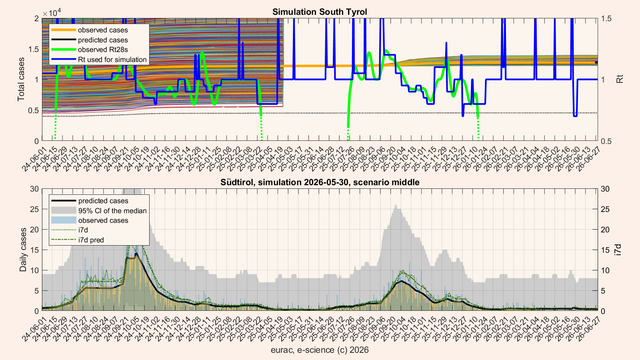Click the 'Simulation South Tyrol' chart title
This screenshot has width=640, height=360.
(320, 12)
